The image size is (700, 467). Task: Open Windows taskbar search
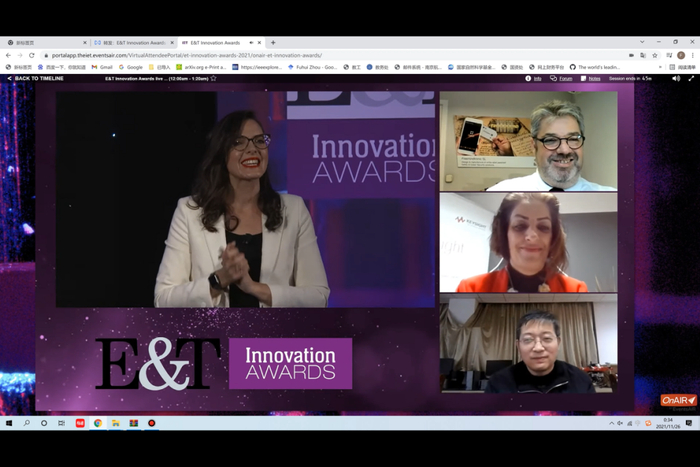[26, 423]
